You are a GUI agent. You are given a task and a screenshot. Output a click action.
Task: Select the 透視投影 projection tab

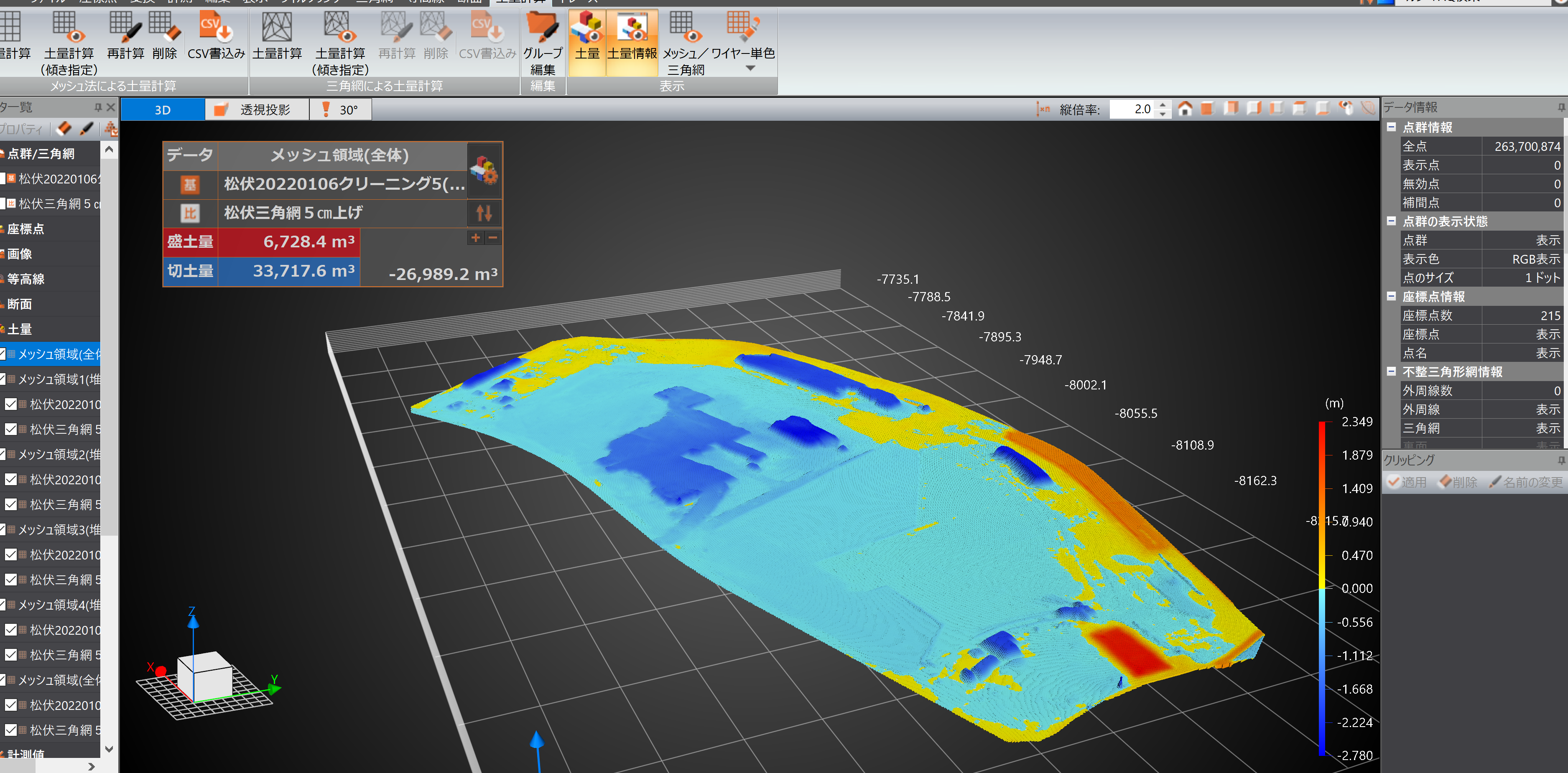coord(257,110)
